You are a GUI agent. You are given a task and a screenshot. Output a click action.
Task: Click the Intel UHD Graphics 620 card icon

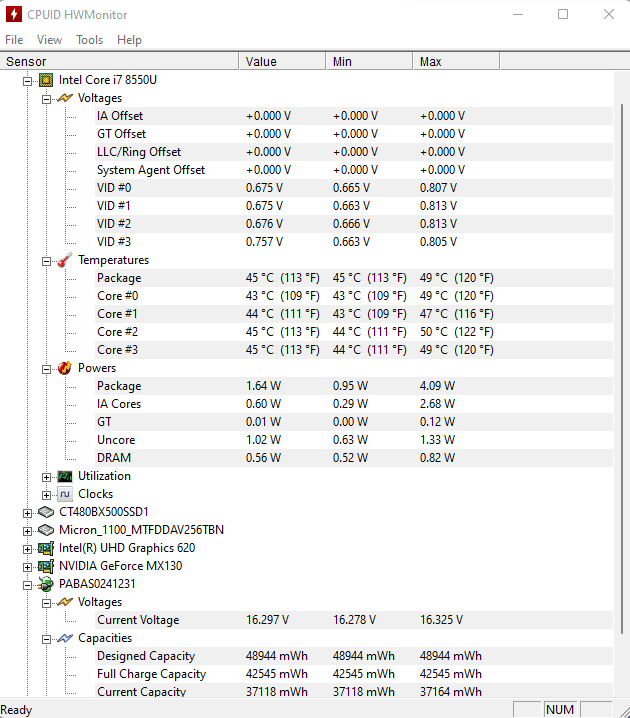pyautogui.click(x=46, y=548)
